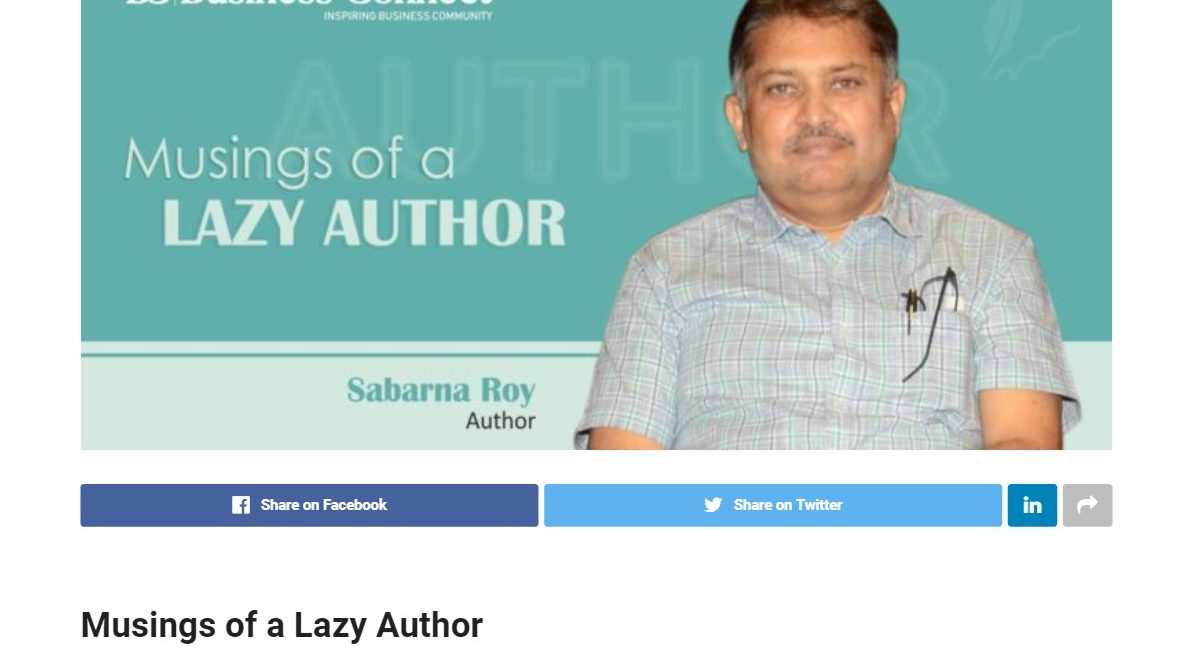Click the 'Musings of a Lazy Author' heading
1191x650 pixels.
pos(282,625)
